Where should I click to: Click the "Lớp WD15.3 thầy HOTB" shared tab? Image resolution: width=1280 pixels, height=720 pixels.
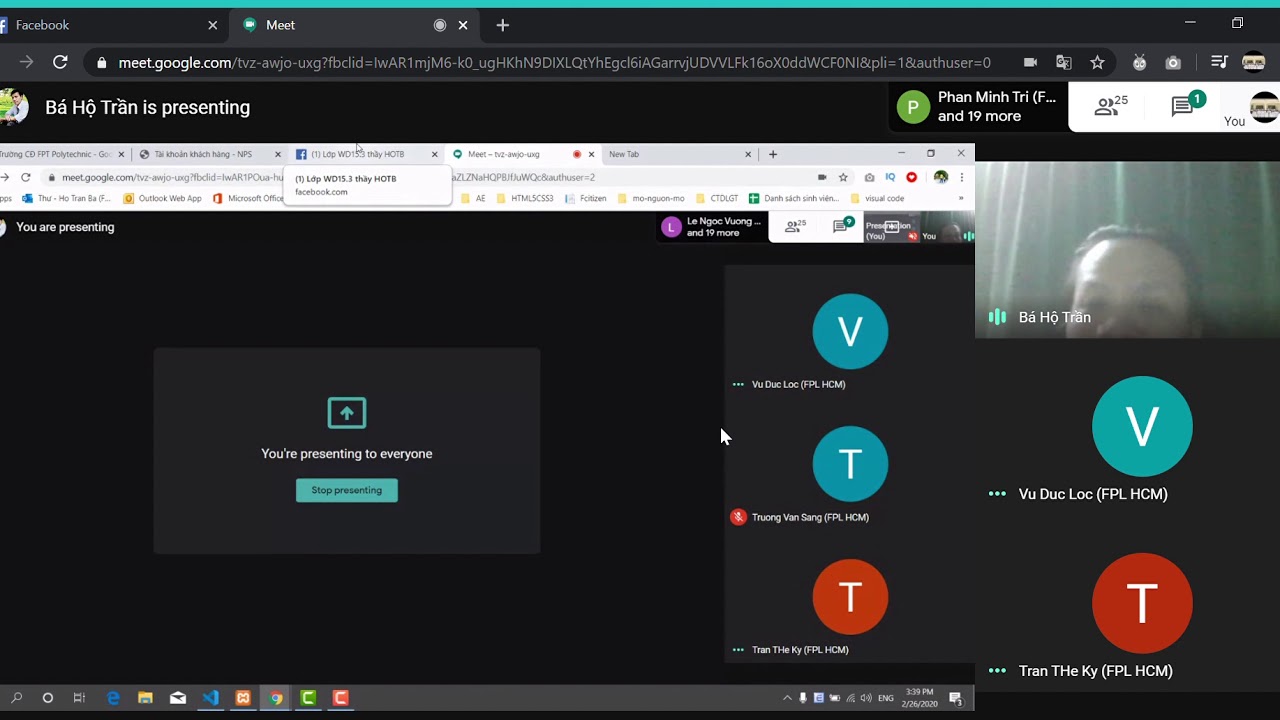(366, 154)
